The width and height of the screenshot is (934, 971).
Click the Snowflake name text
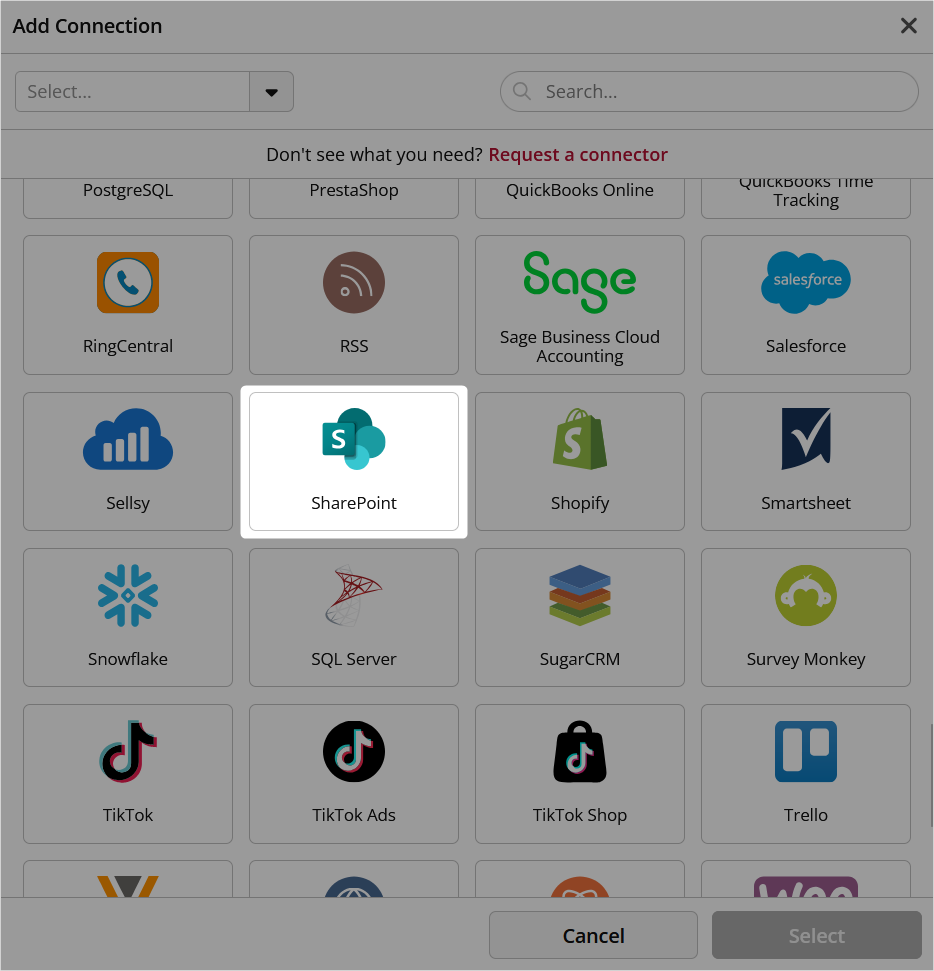click(128, 659)
